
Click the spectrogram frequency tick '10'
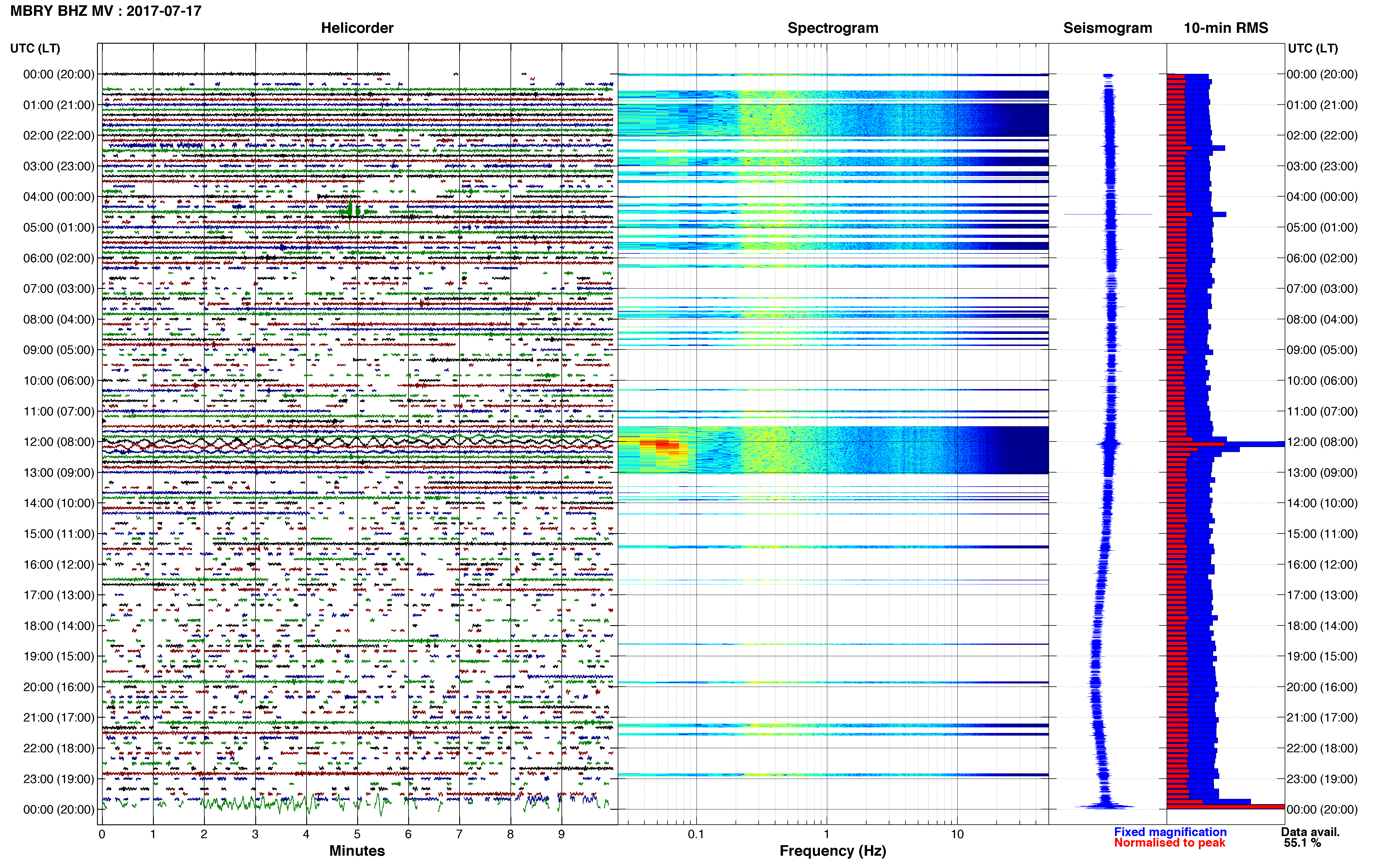click(957, 834)
